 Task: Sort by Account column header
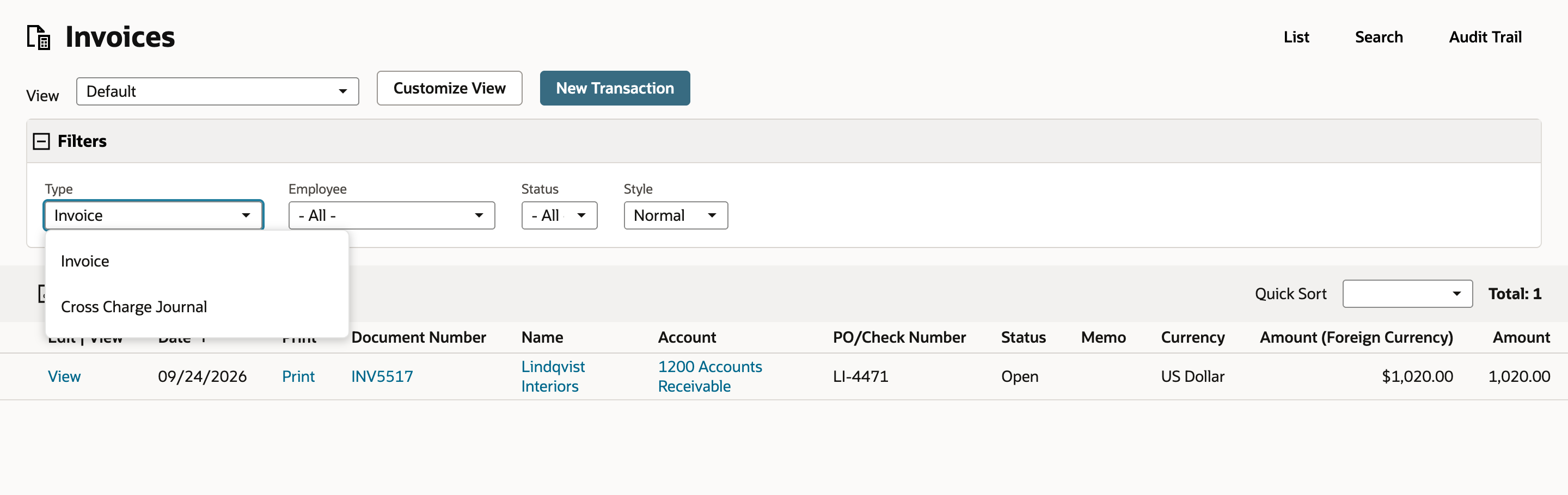point(687,337)
